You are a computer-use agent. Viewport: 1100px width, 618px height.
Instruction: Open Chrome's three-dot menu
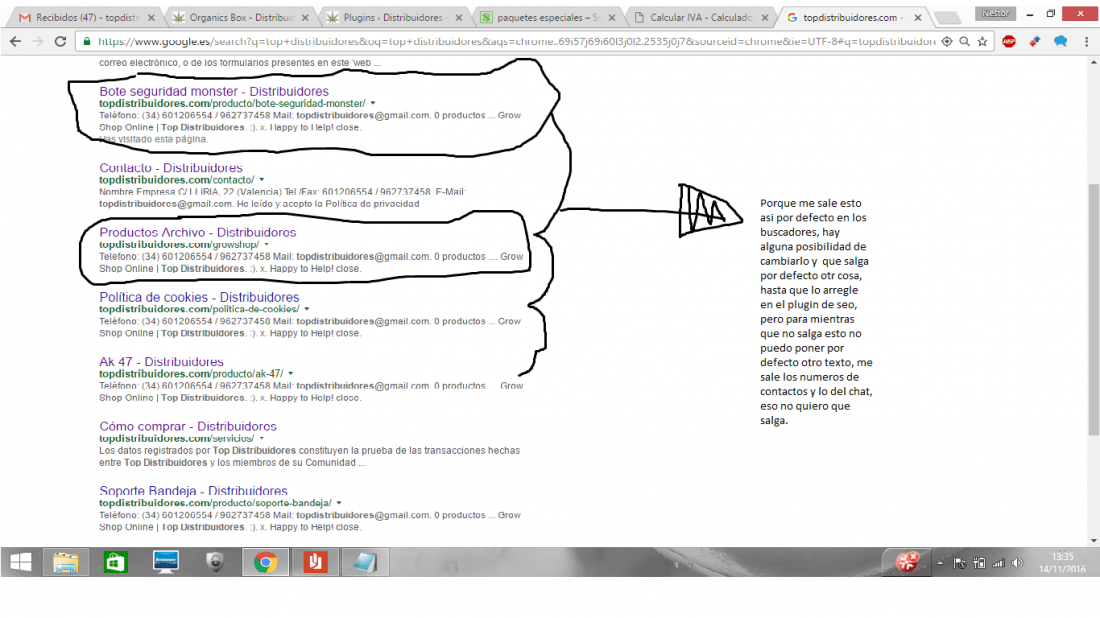point(1086,41)
